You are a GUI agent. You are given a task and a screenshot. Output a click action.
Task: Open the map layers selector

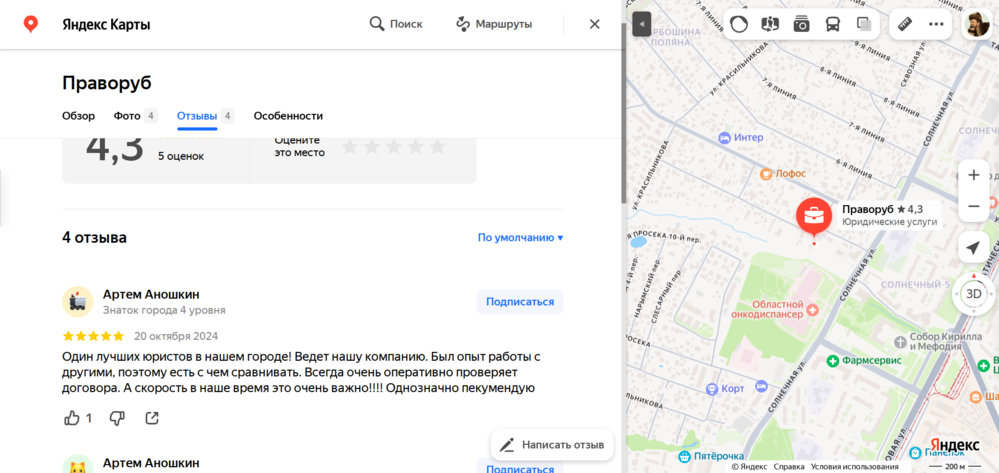pos(864,24)
